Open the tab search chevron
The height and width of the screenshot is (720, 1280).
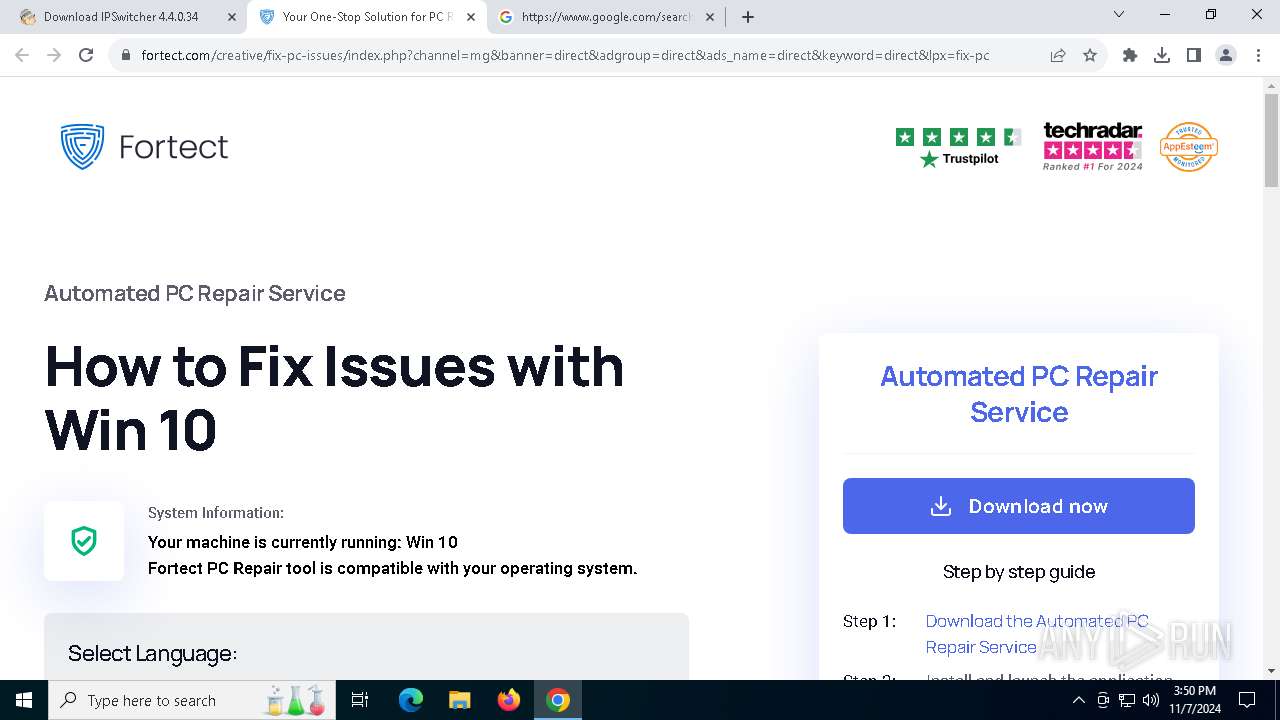pos(1119,15)
